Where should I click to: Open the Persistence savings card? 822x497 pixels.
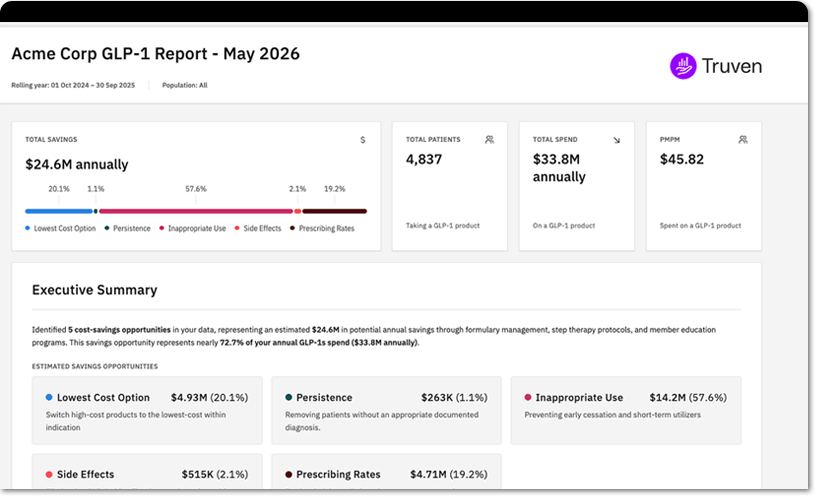click(x=386, y=410)
